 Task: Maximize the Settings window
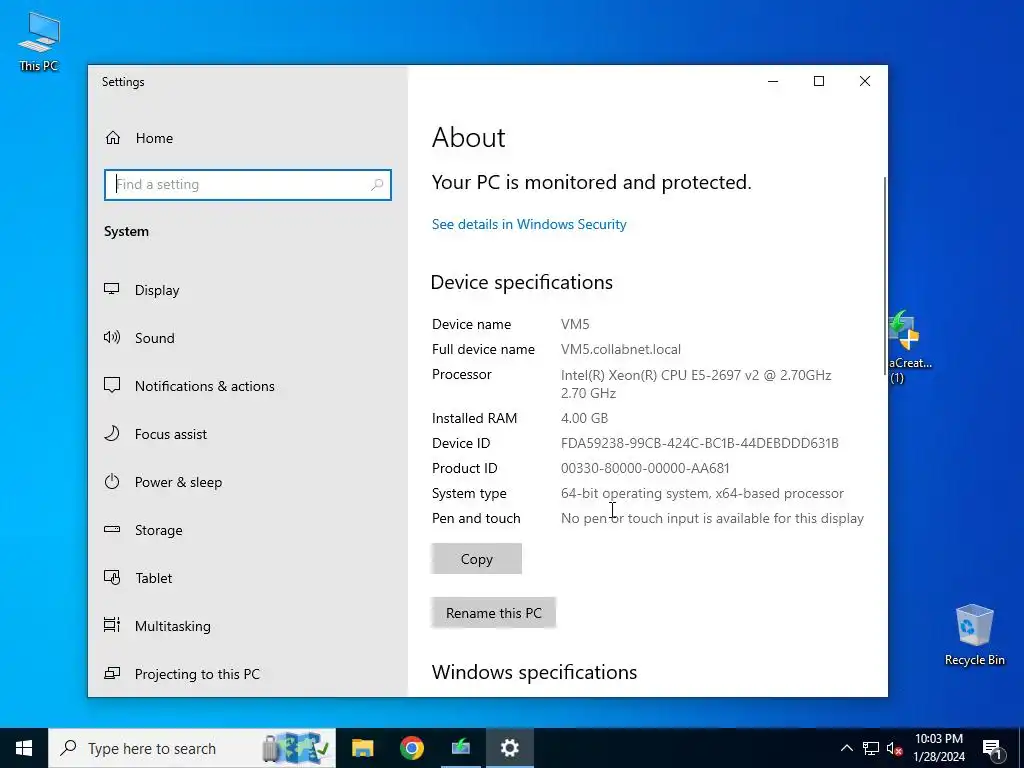click(x=819, y=81)
